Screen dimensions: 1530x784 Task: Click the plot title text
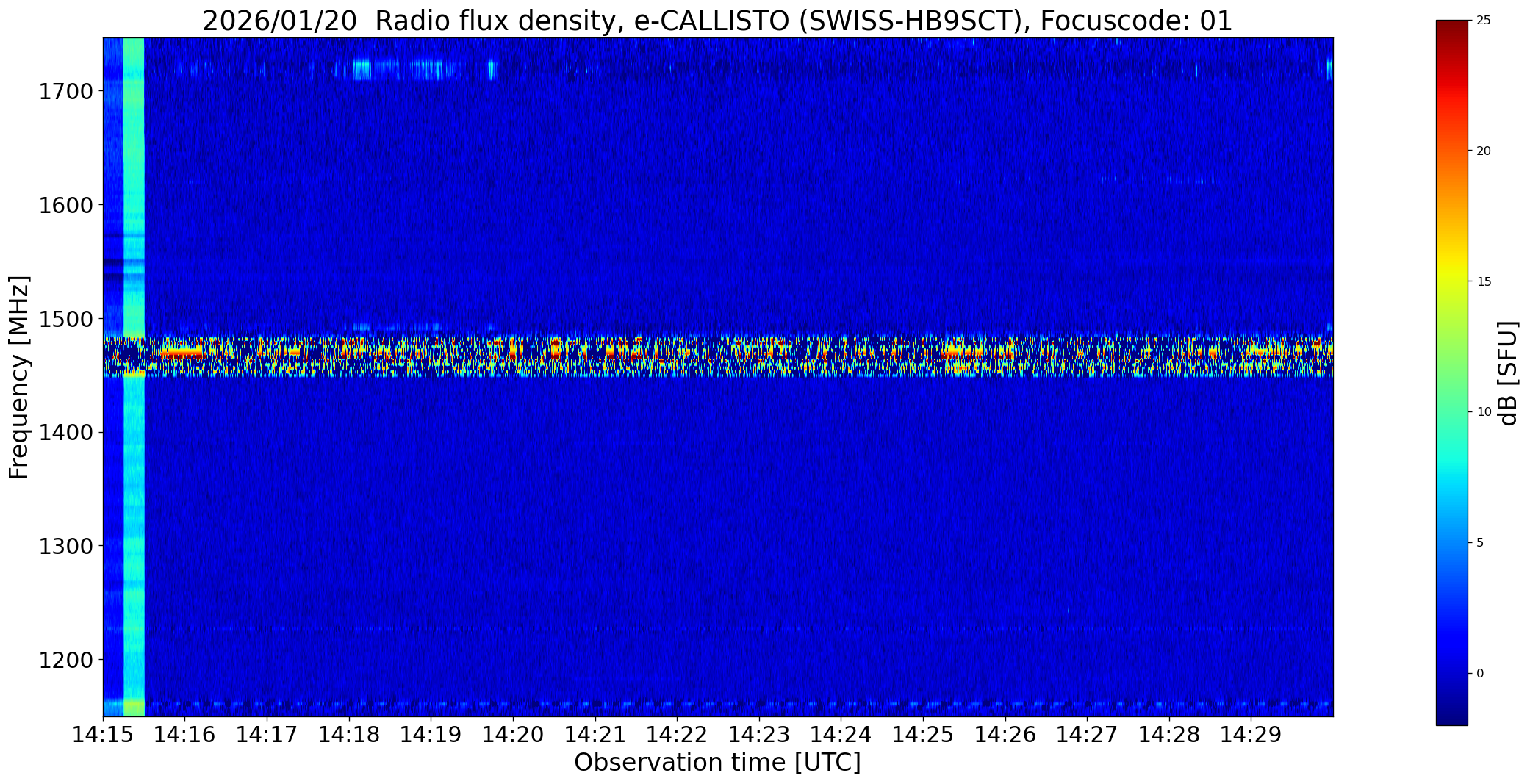(717, 21)
